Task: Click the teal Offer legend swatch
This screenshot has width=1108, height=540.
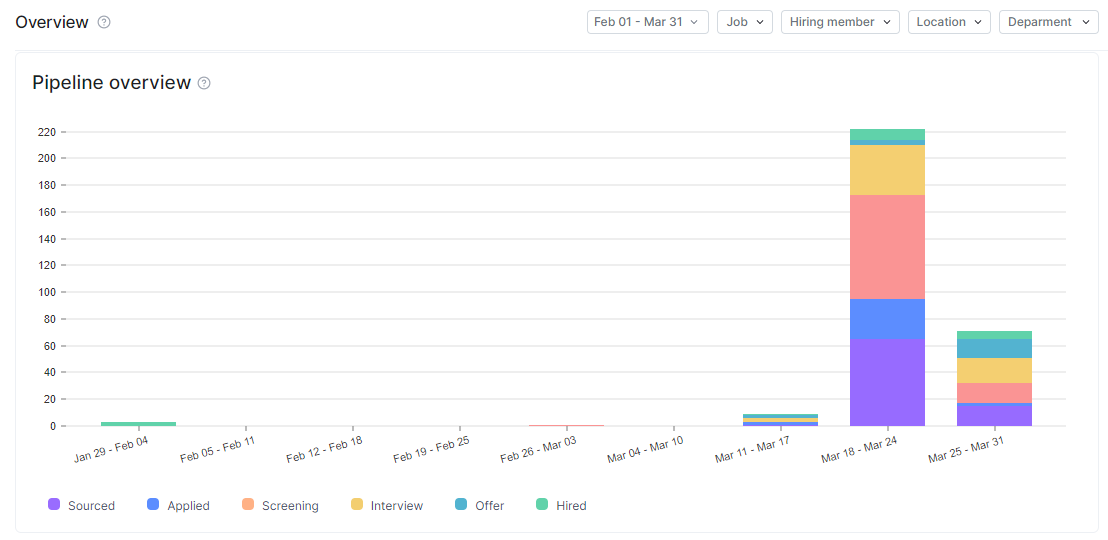Action: [461, 504]
